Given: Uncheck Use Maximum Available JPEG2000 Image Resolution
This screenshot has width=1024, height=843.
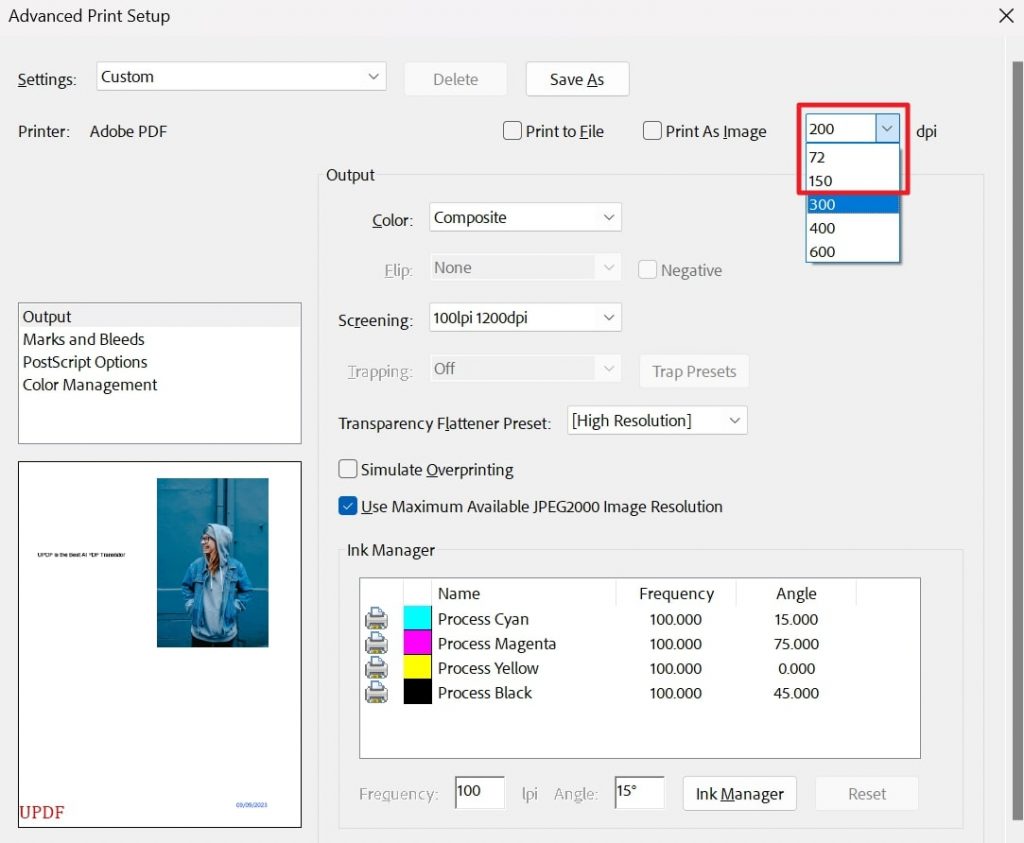Looking at the screenshot, I should 348,506.
